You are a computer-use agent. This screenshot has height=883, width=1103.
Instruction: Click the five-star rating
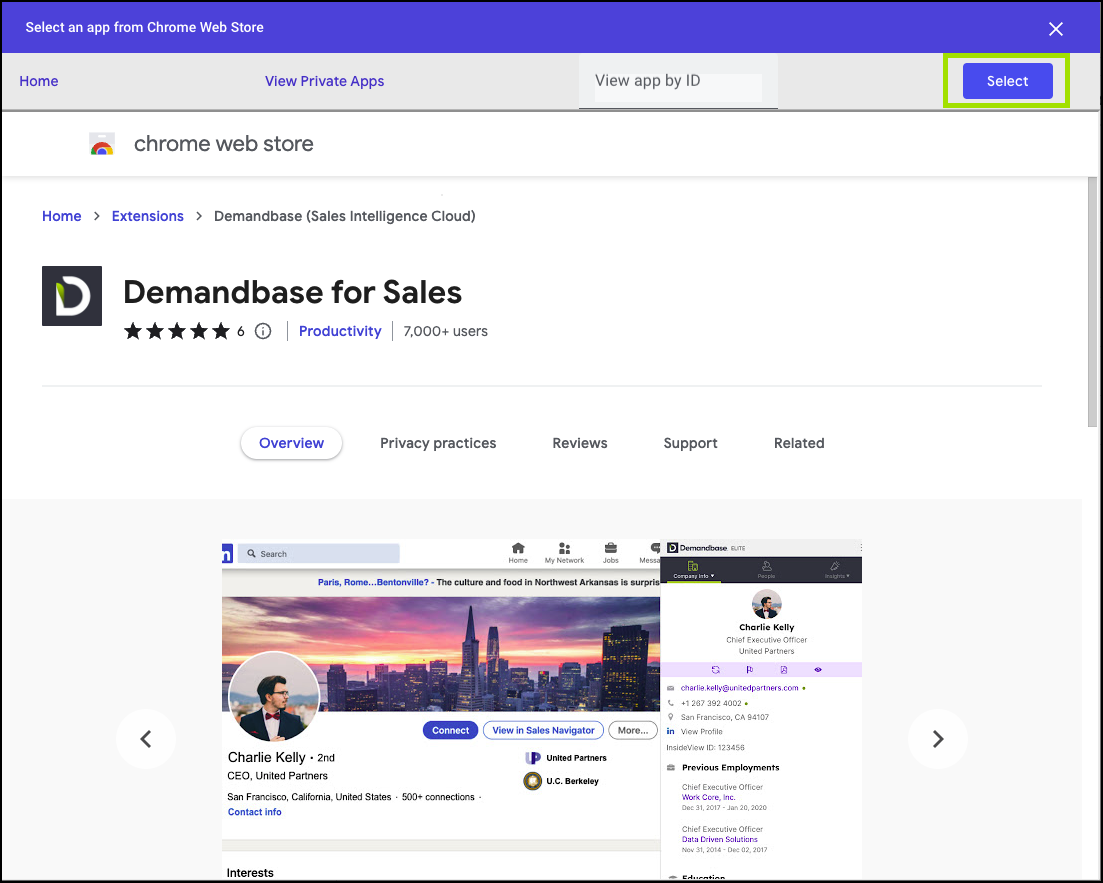[177, 331]
